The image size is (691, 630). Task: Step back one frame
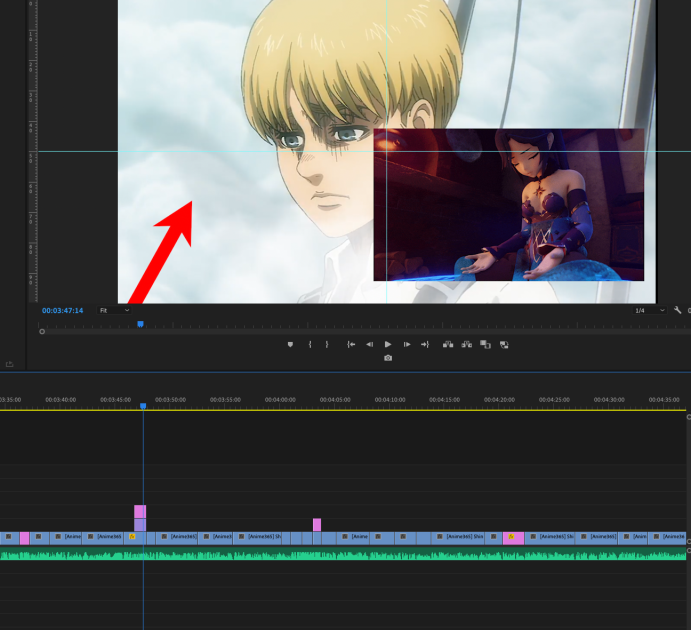[369, 345]
